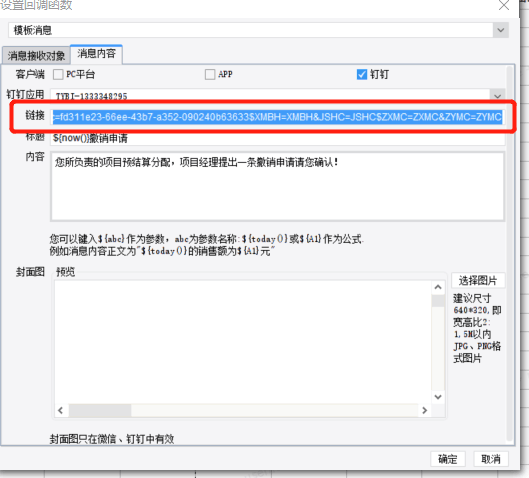The image size is (529, 478).
Task: Click inside the 链接 URL field
Action: [x=278, y=117]
